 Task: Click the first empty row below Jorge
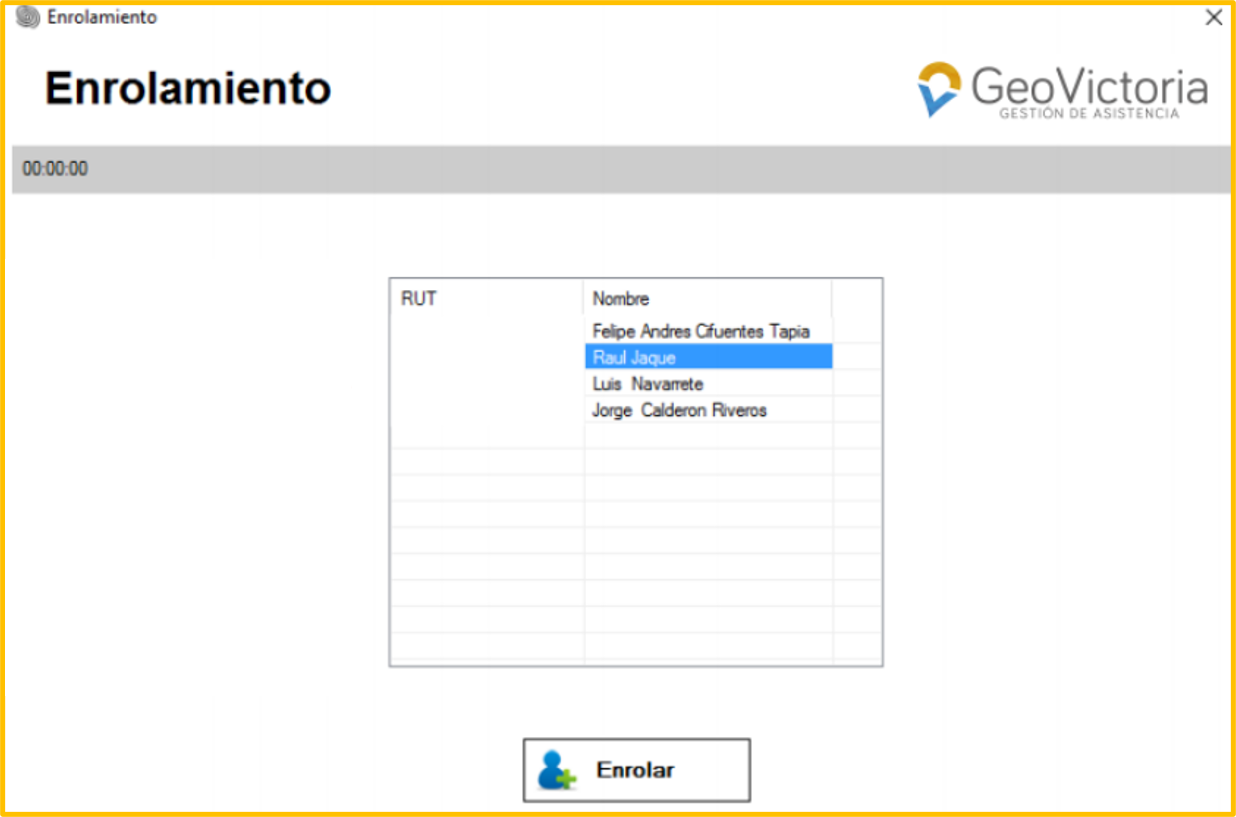tap(707, 436)
